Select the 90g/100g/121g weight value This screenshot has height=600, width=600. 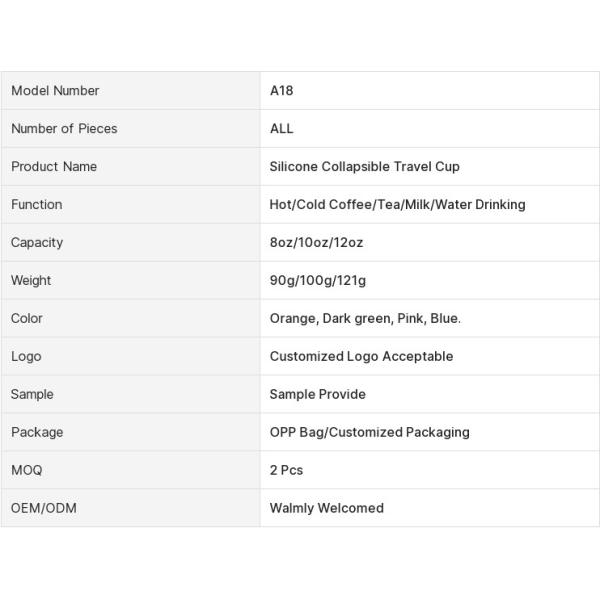point(318,281)
